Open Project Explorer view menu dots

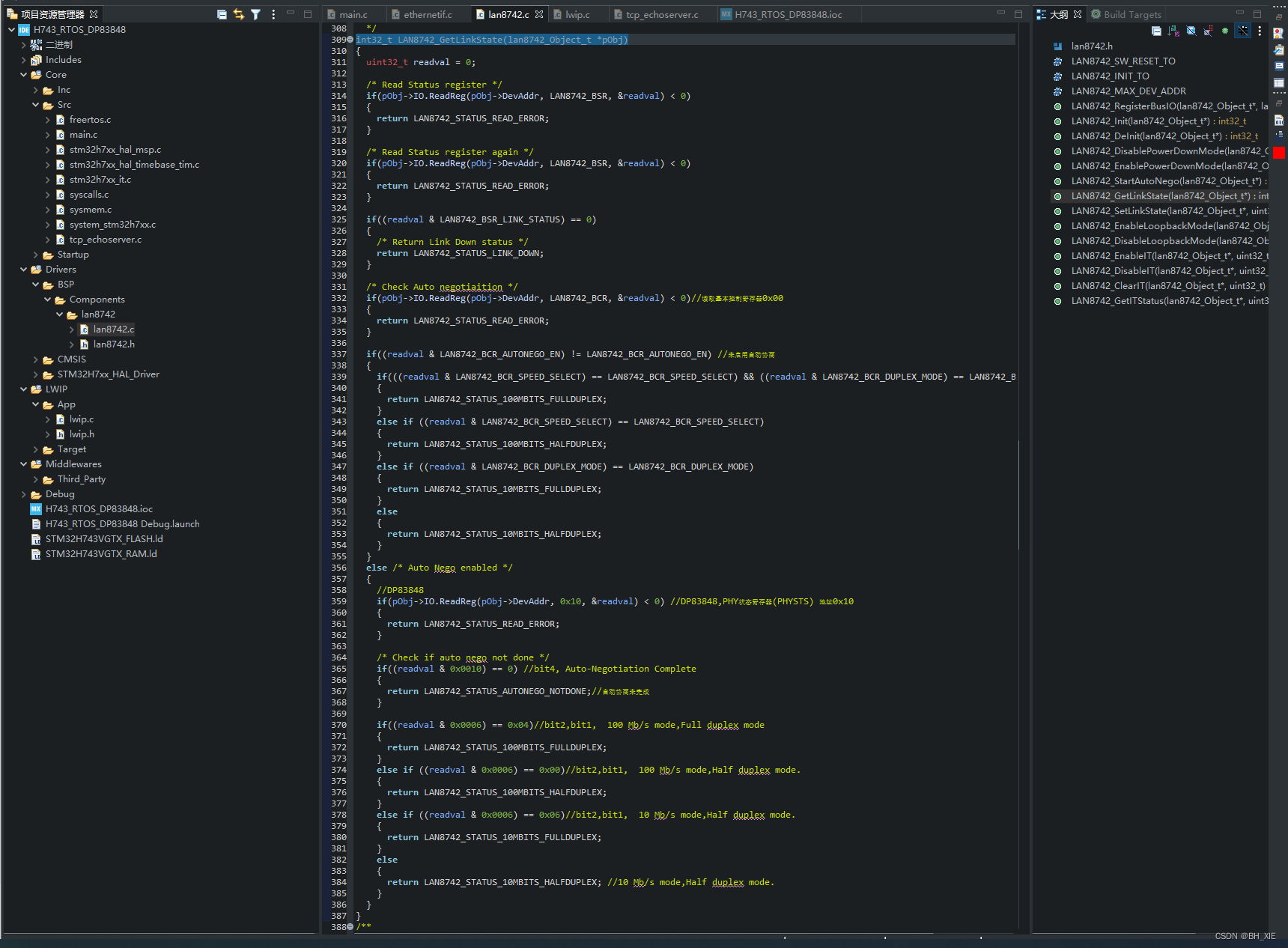pos(273,14)
